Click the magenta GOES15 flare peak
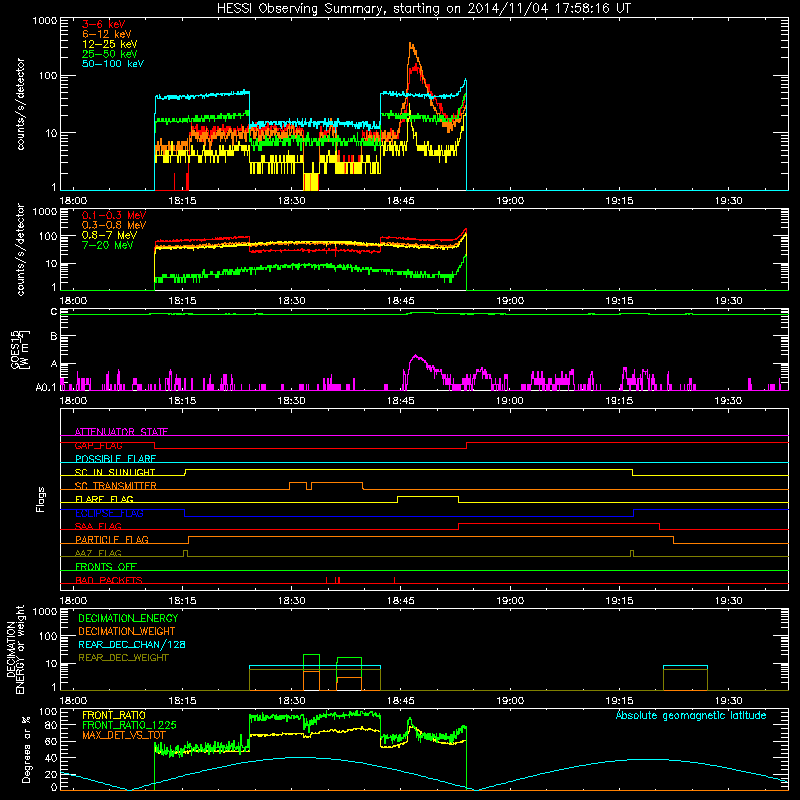 416,356
